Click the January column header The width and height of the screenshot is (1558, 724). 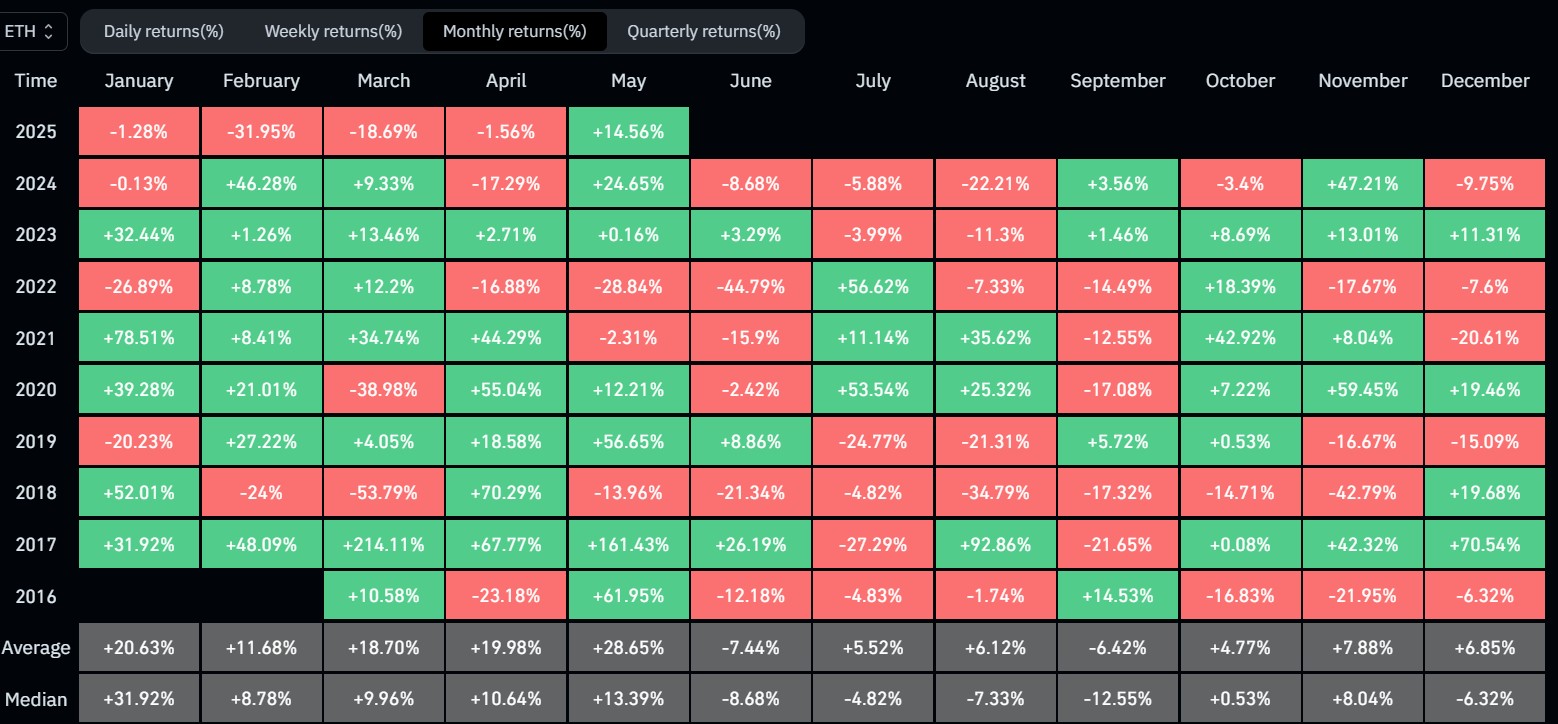[139, 81]
